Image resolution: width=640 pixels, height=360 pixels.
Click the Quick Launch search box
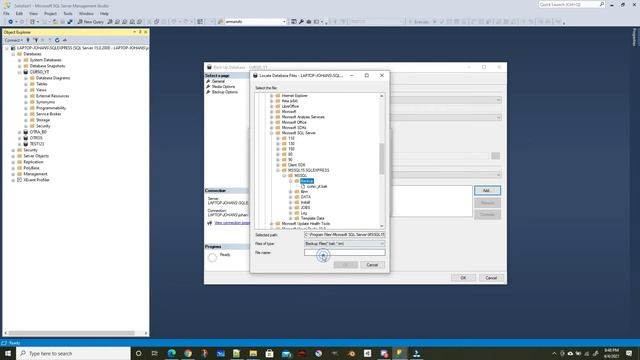click(571, 4)
